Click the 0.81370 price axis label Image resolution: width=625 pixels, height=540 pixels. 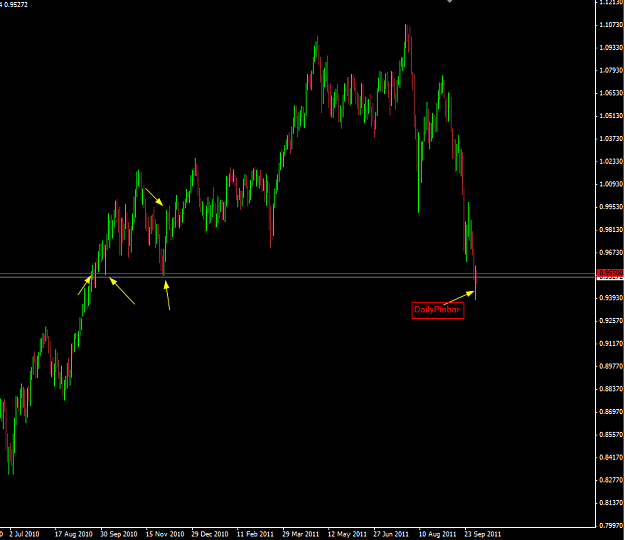611,502
